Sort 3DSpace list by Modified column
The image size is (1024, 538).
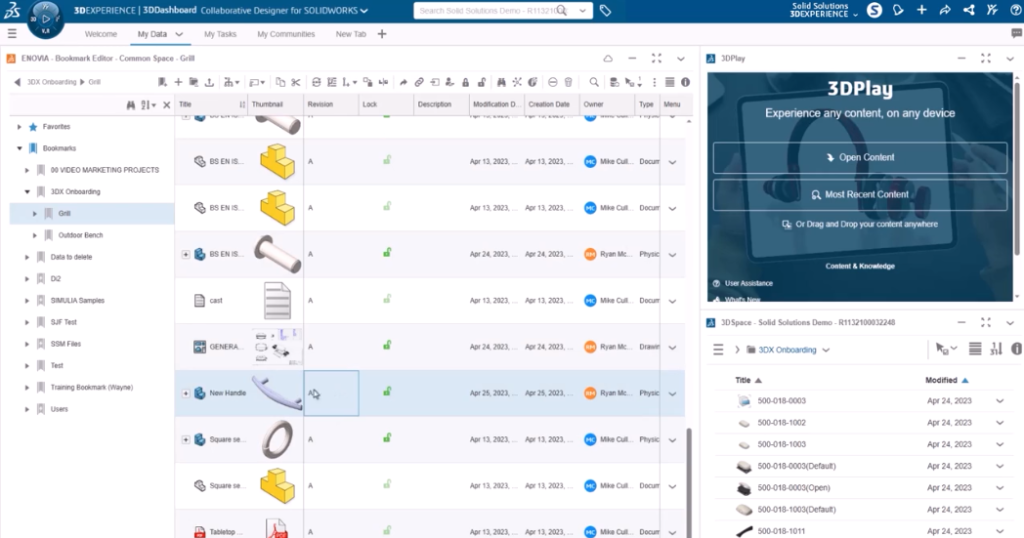pos(947,380)
